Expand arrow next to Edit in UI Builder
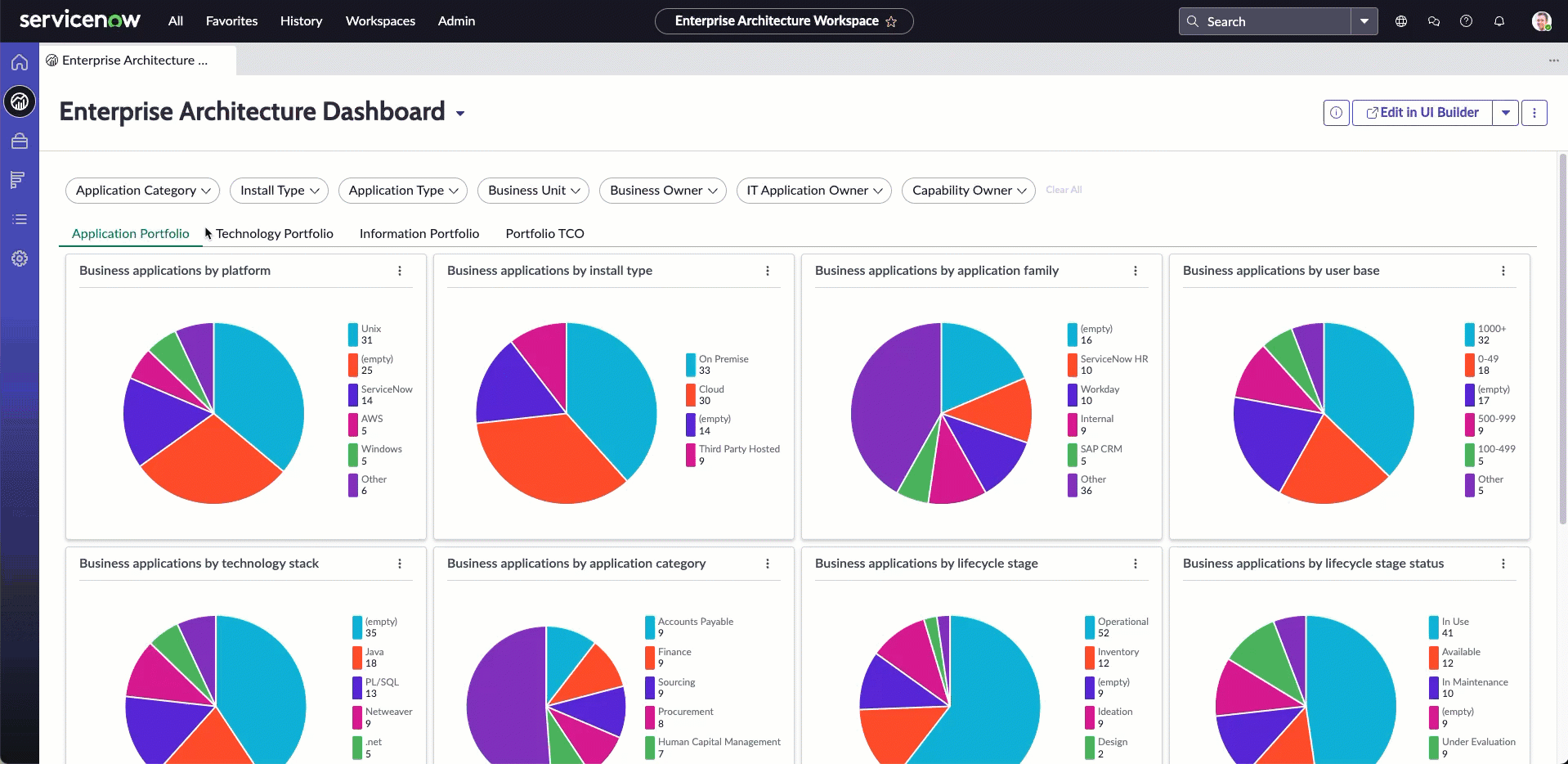Viewport: 1568px width, 764px height. [1505, 113]
